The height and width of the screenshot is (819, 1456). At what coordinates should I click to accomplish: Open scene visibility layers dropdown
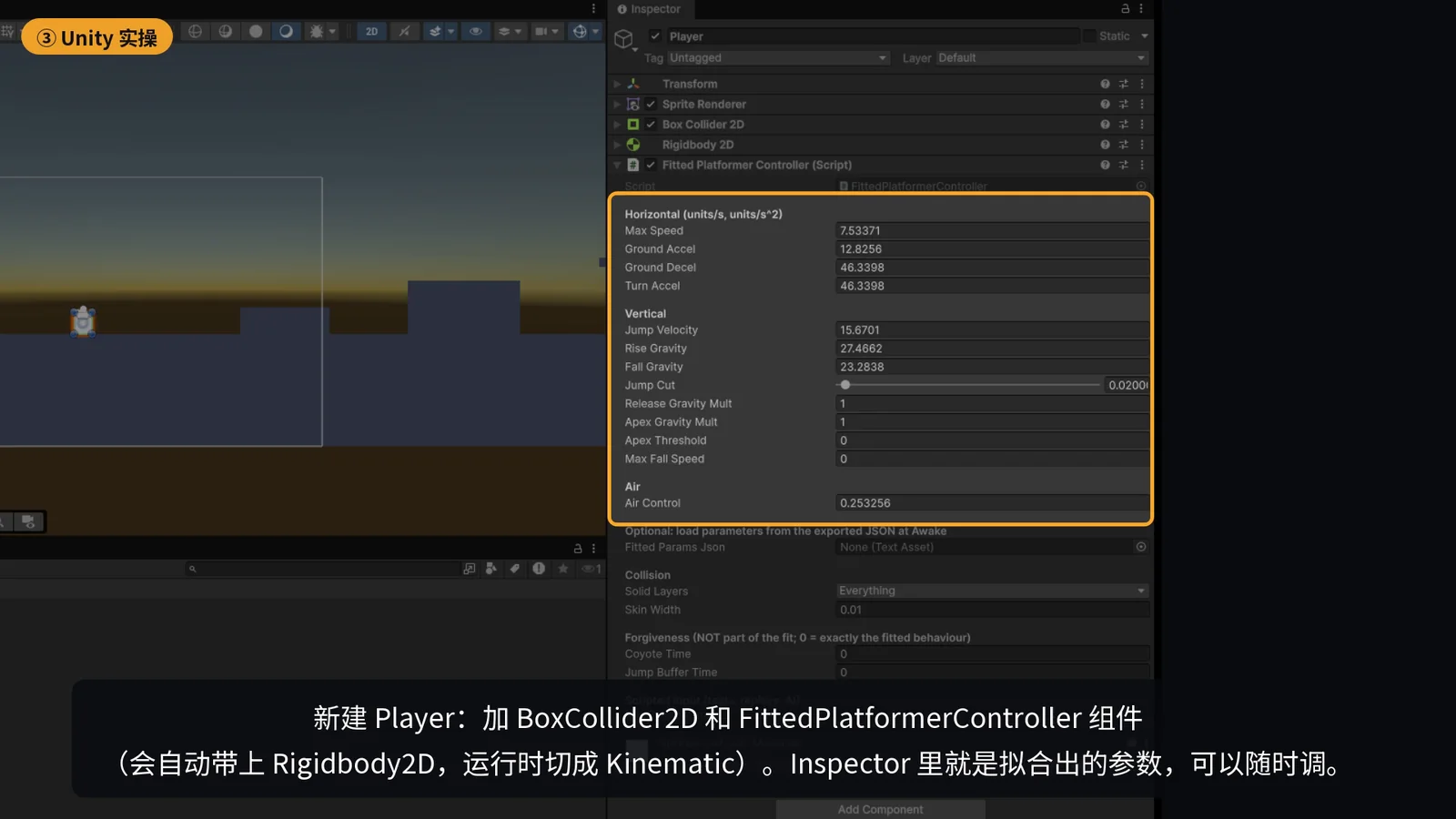(x=510, y=31)
